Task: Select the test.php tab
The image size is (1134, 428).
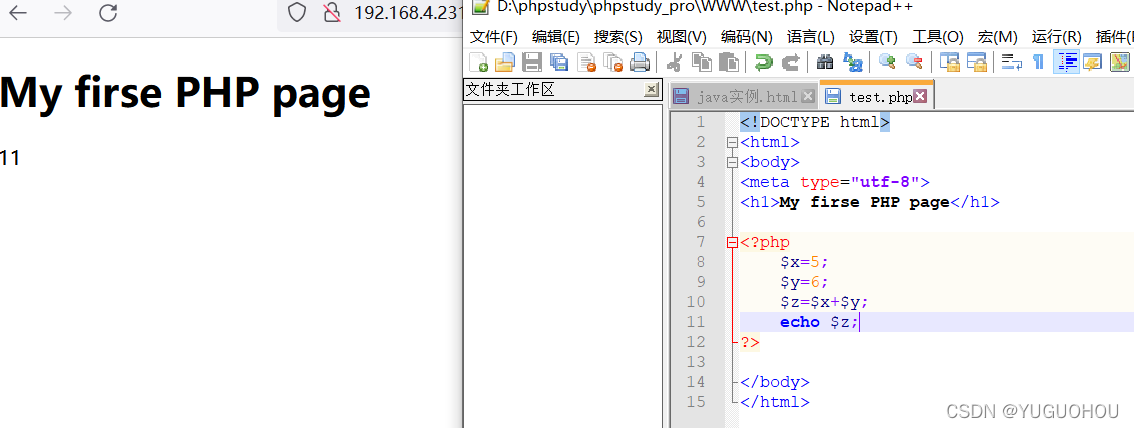Action: pyautogui.click(x=877, y=95)
